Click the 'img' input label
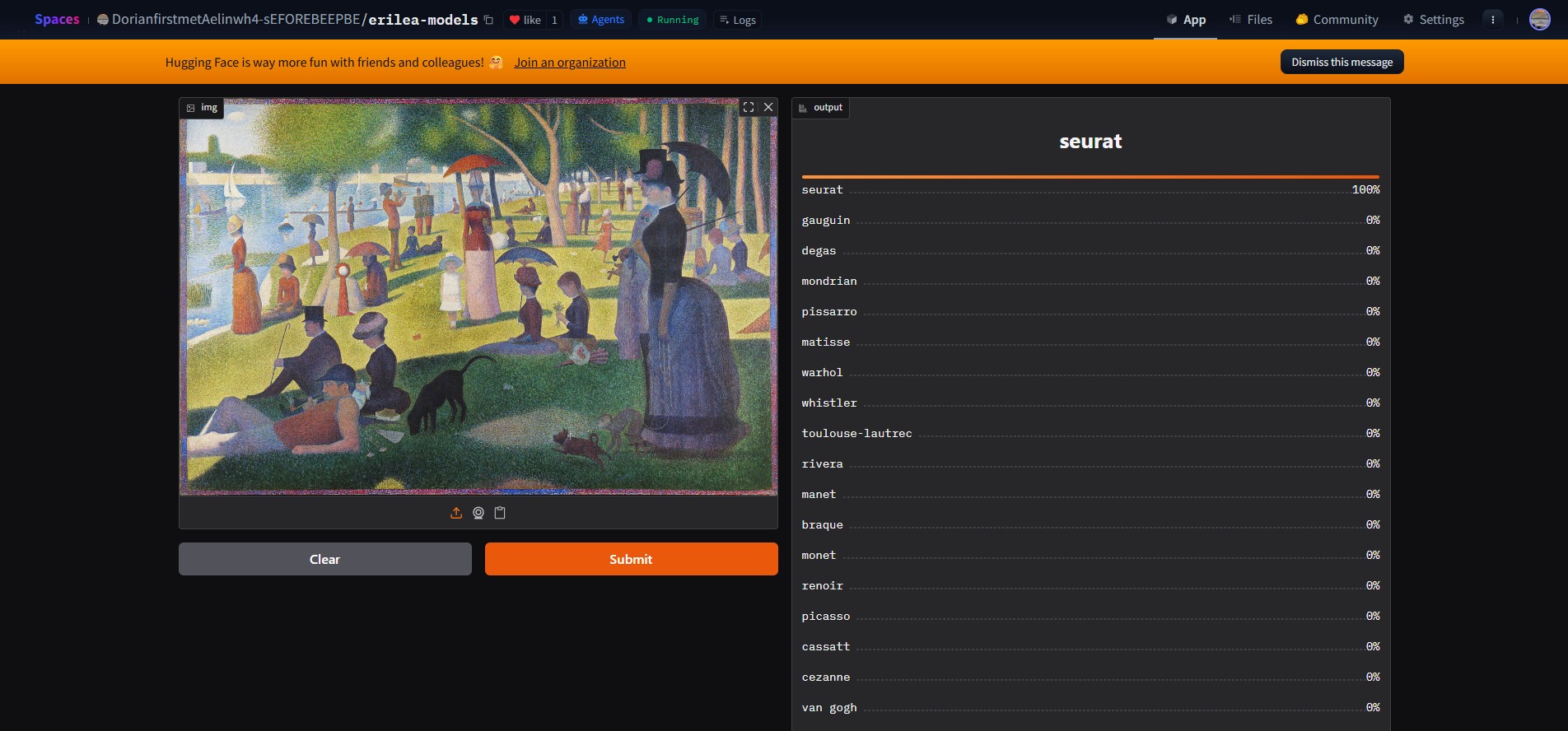 [x=202, y=108]
